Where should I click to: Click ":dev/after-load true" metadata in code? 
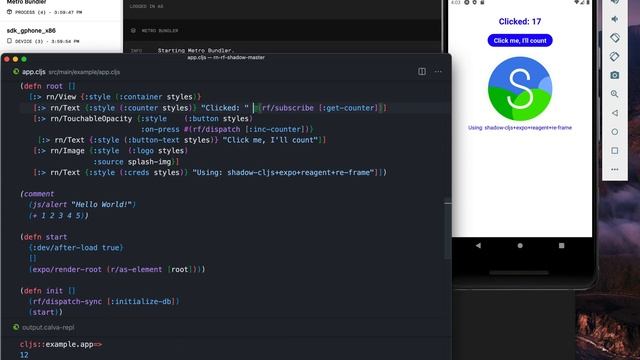pos(76,248)
